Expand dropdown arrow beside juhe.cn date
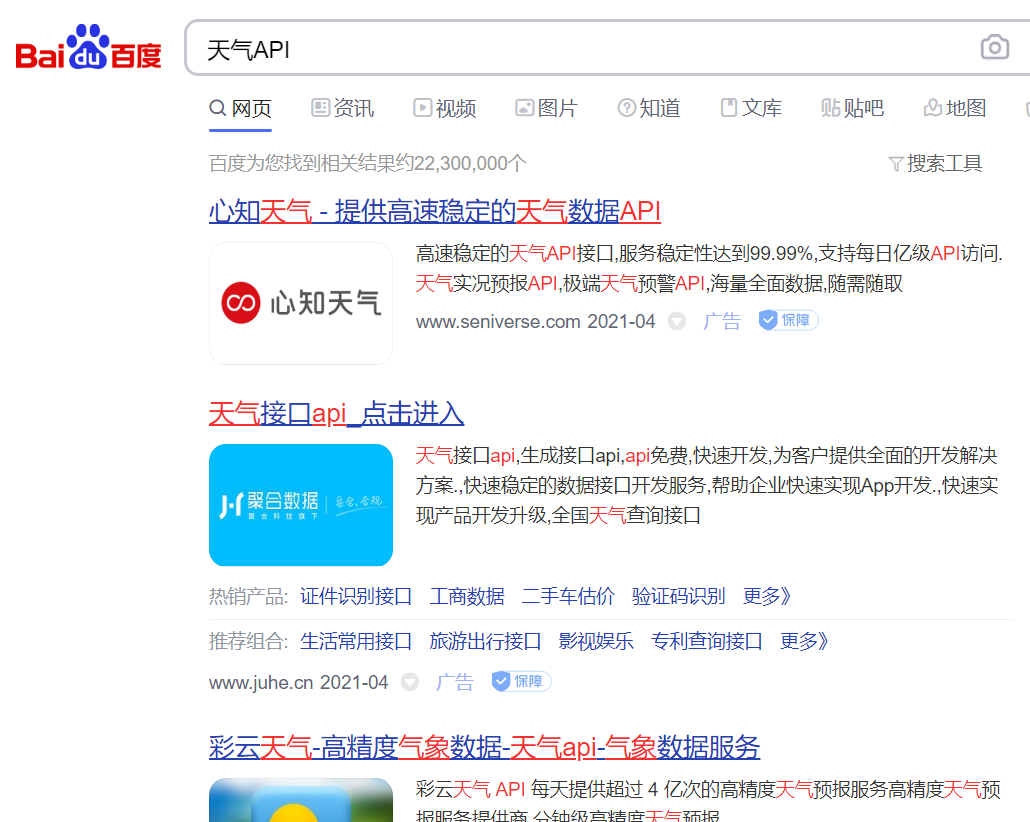Screen dimensions: 1030x822 click(410, 682)
